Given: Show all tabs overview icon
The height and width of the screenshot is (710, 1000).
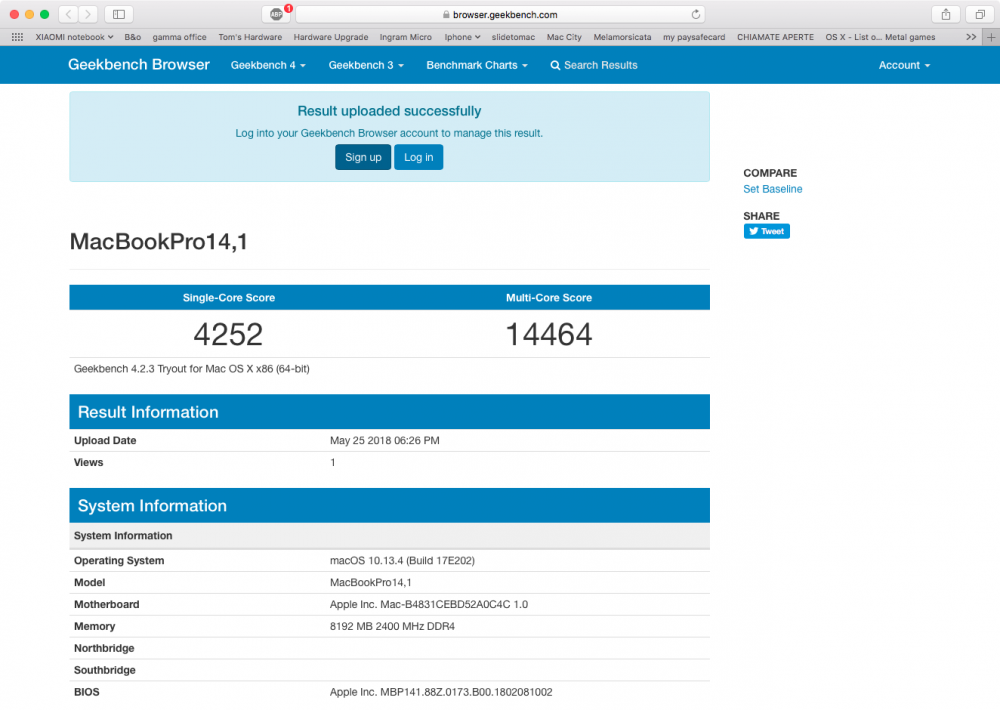Looking at the screenshot, I should point(980,14).
